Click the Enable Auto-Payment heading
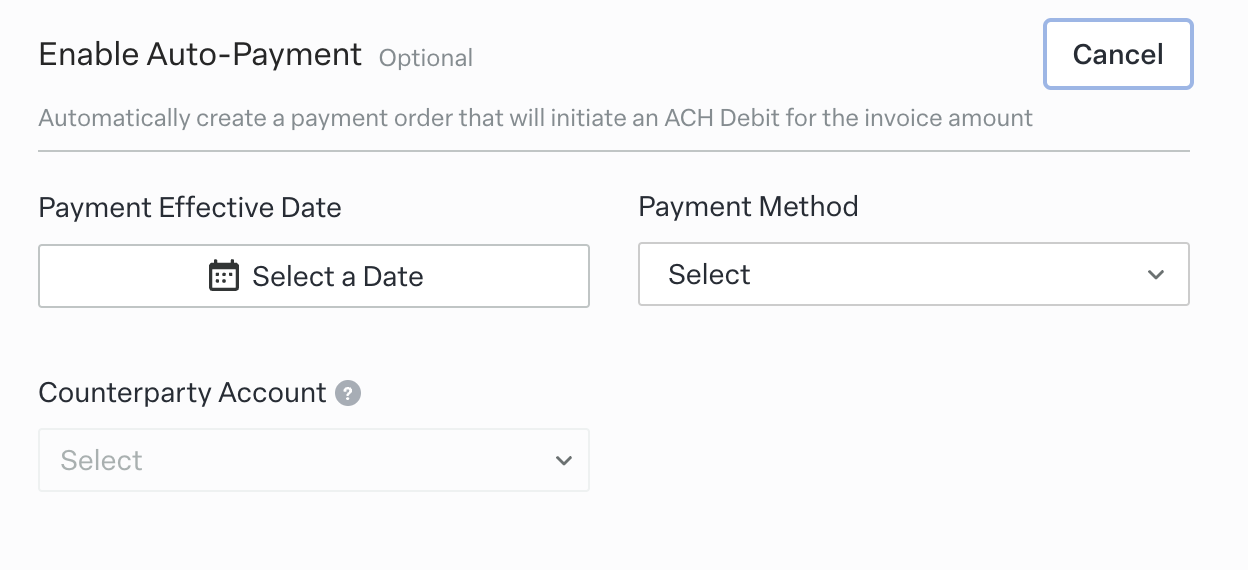 200,55
